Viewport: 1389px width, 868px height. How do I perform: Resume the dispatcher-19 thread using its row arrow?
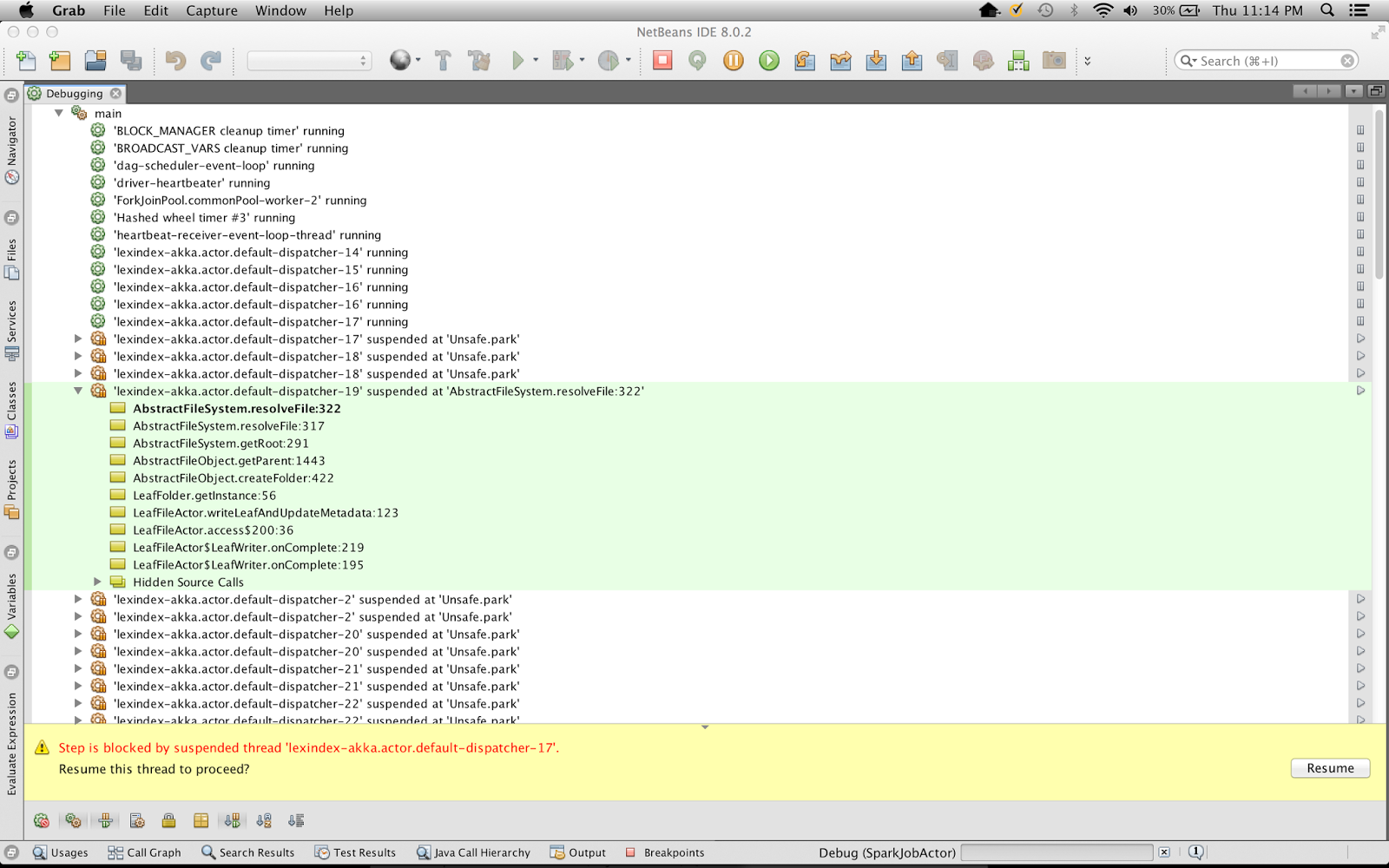click(1360, 391)
